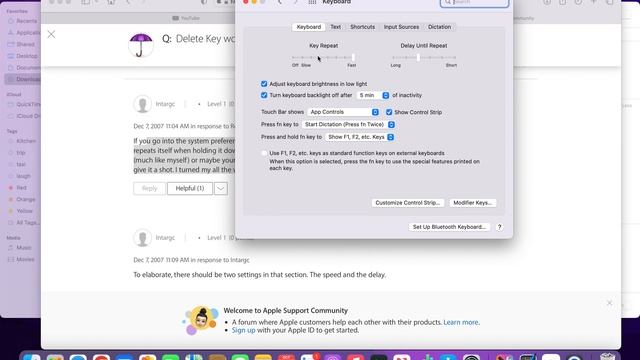Viewport: 640px width, 360px height.
Task: Click the Customize Control Strip button
Action: [x=408, y=203]
